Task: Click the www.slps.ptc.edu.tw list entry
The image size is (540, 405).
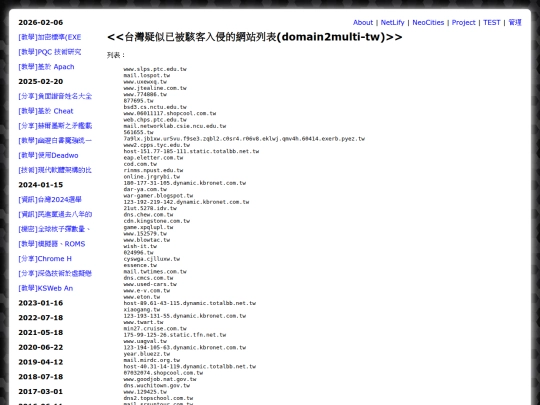Action: tap(155, 69)
